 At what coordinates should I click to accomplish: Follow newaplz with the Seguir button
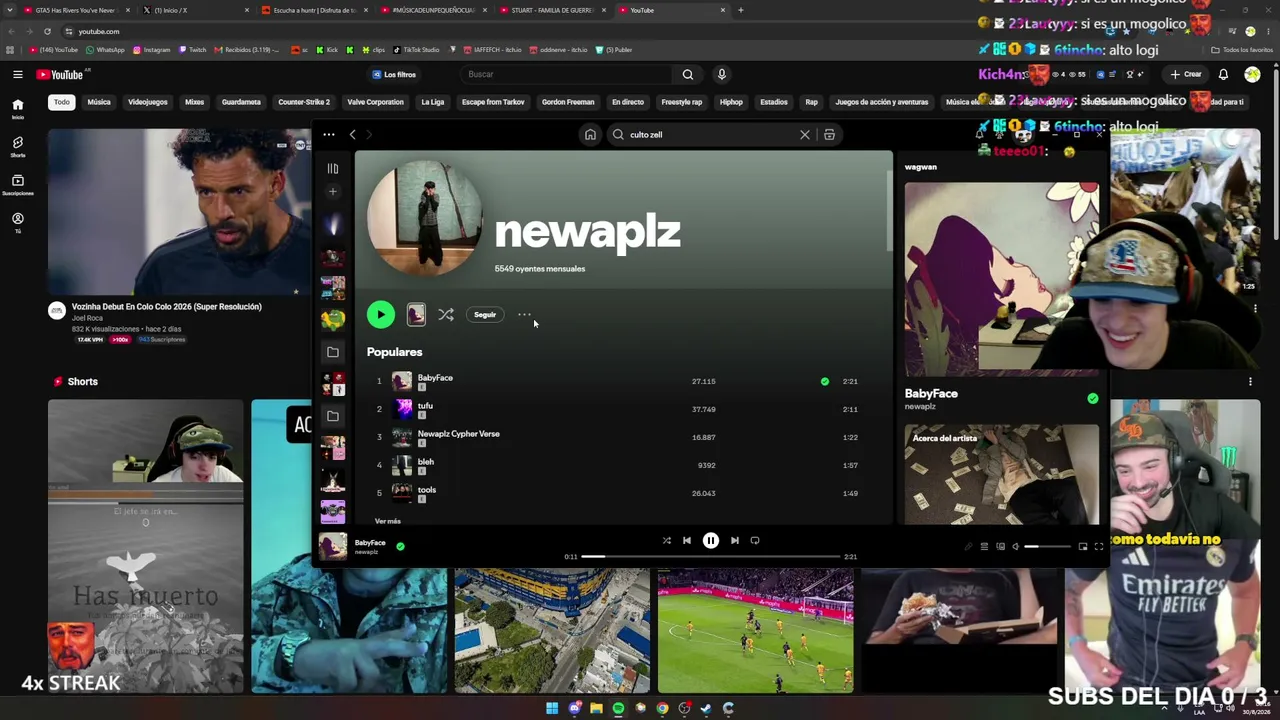pos(485,315)
